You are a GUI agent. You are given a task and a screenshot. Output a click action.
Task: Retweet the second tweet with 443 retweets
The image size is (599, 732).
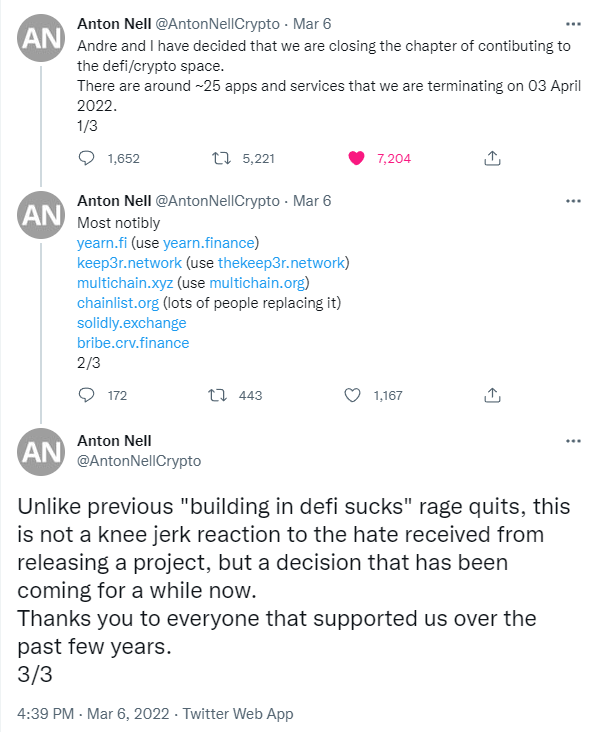[218, 395]
